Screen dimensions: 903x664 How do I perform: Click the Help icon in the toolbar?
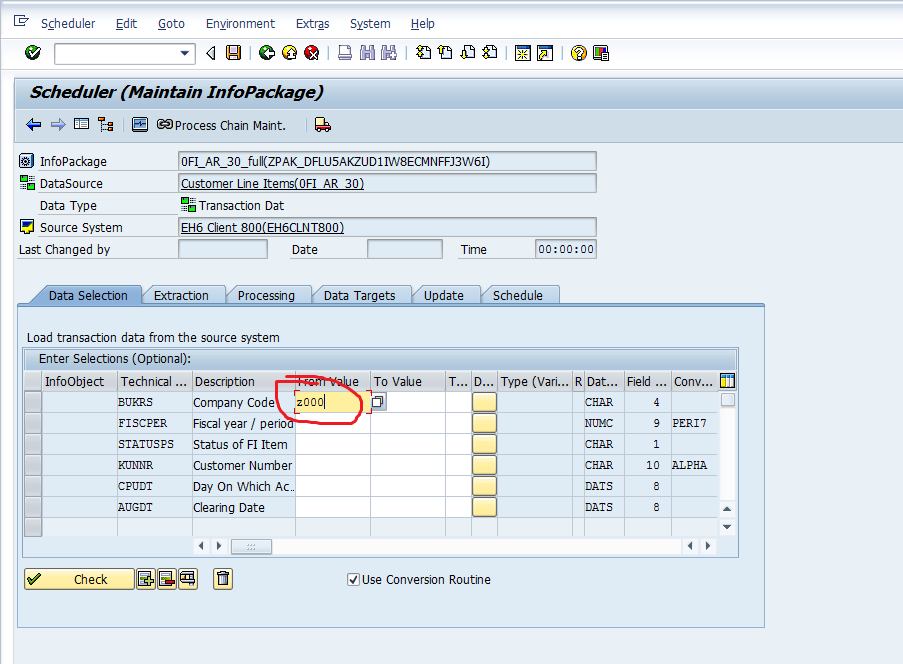click(x=578, y=52)
